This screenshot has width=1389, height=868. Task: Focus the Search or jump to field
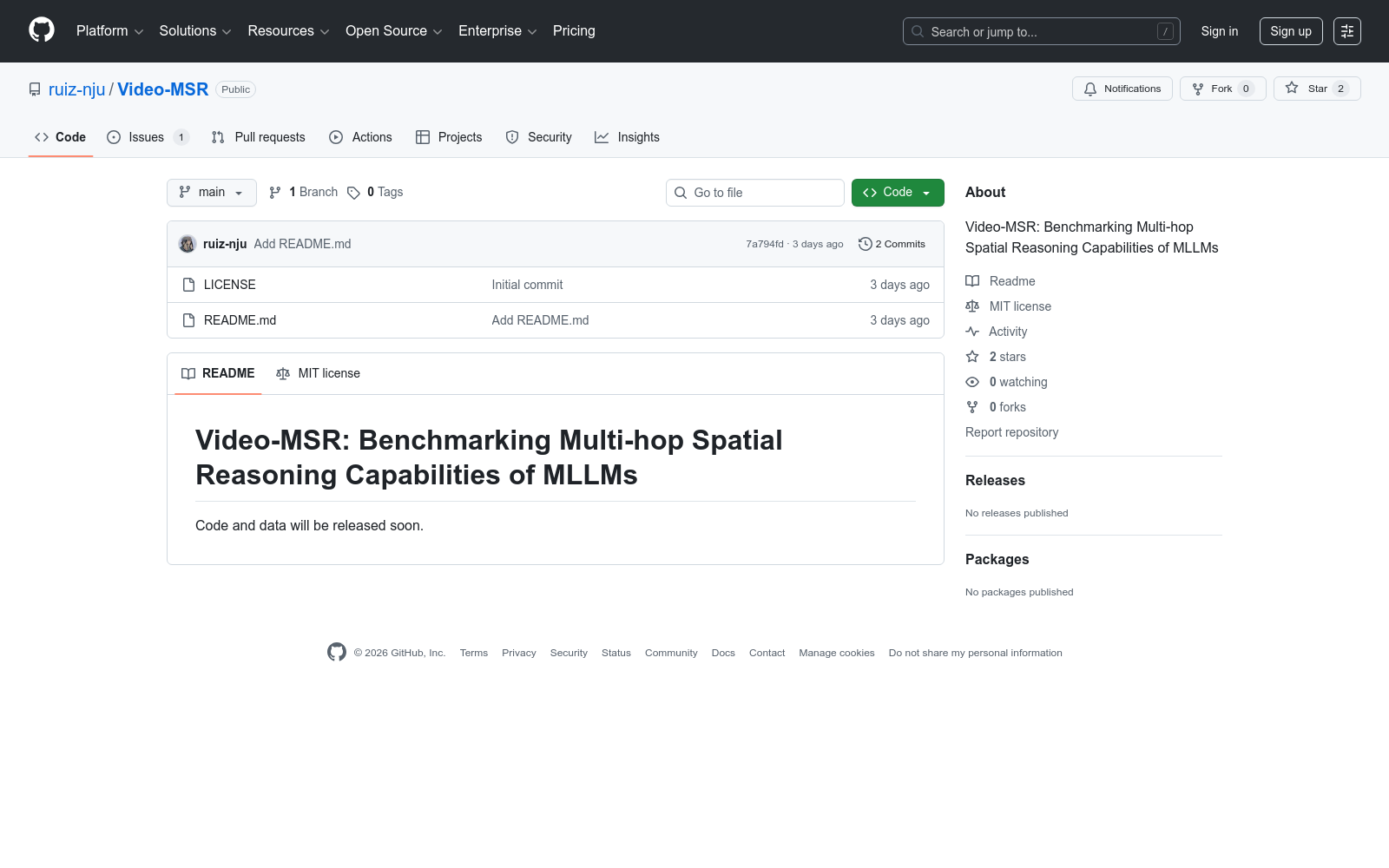coord(1041,31)
